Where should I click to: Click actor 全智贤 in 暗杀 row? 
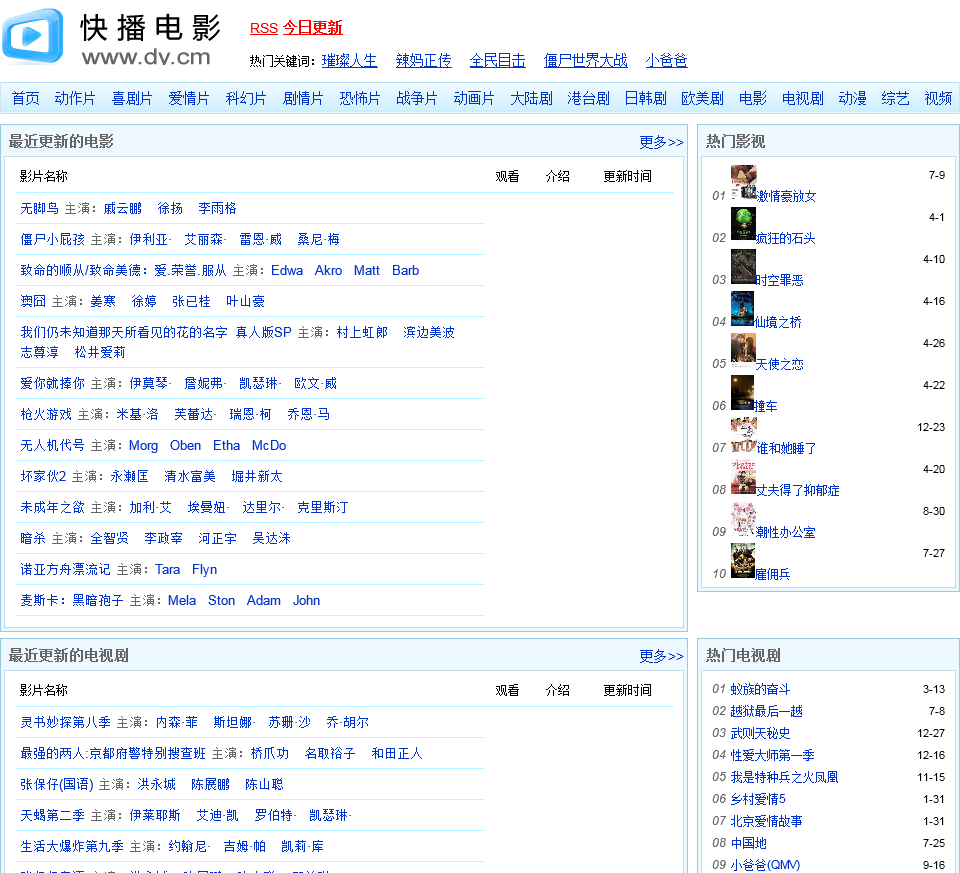(x=110, y=539)
